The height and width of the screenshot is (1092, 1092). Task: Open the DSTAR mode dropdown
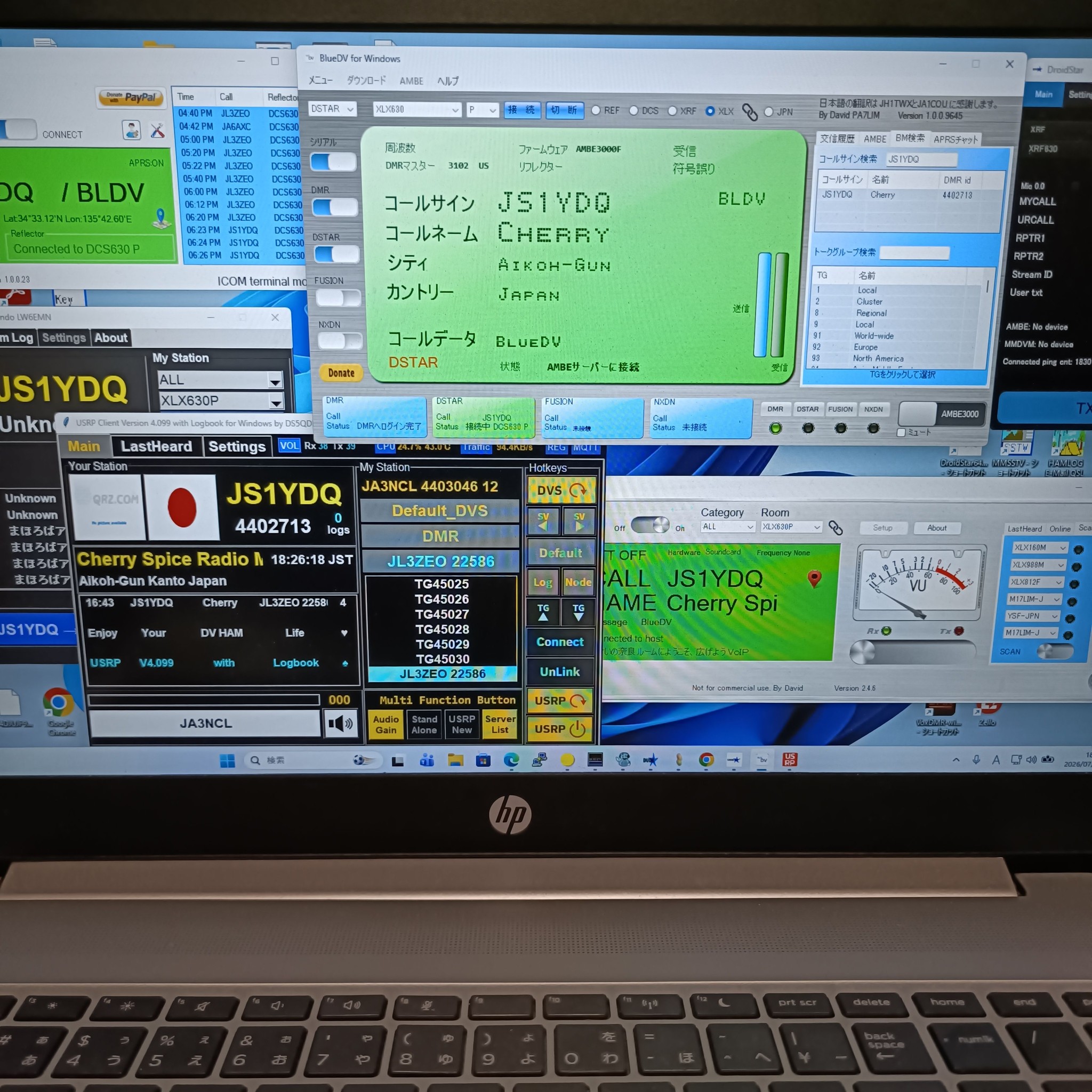point(332,109)
